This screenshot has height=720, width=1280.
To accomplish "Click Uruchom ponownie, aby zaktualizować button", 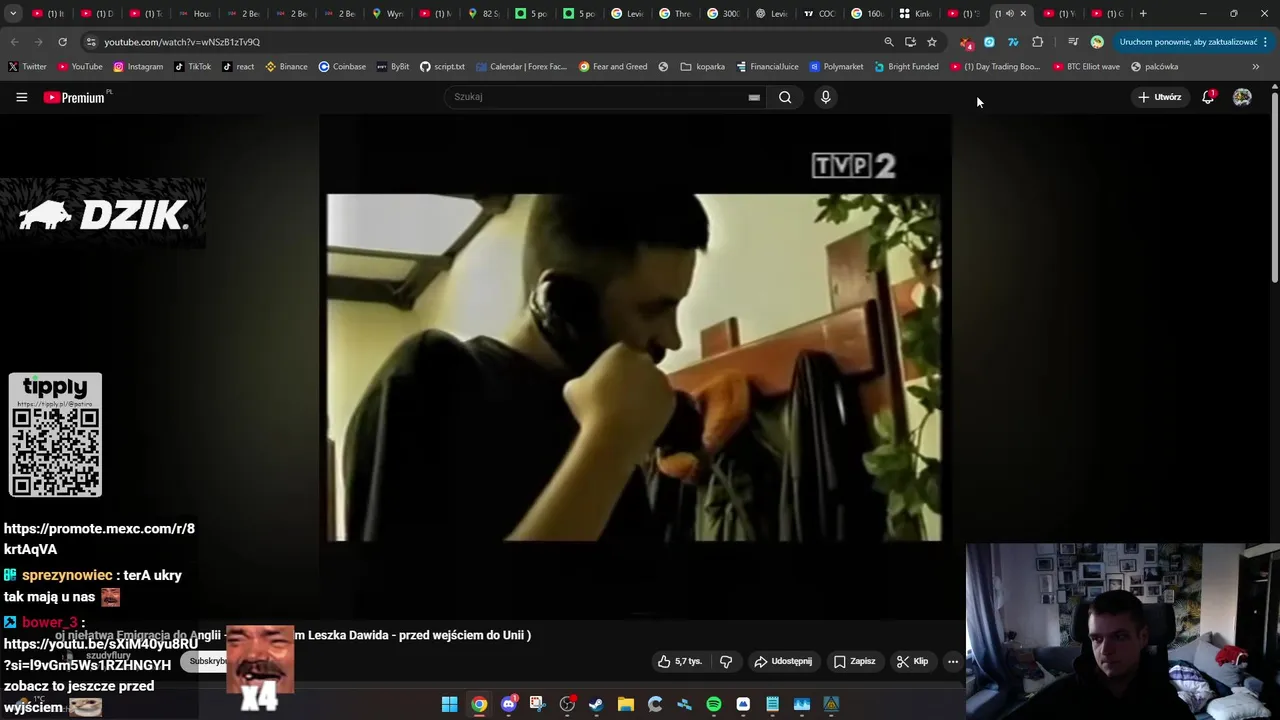I will (x=1187, y=42).
